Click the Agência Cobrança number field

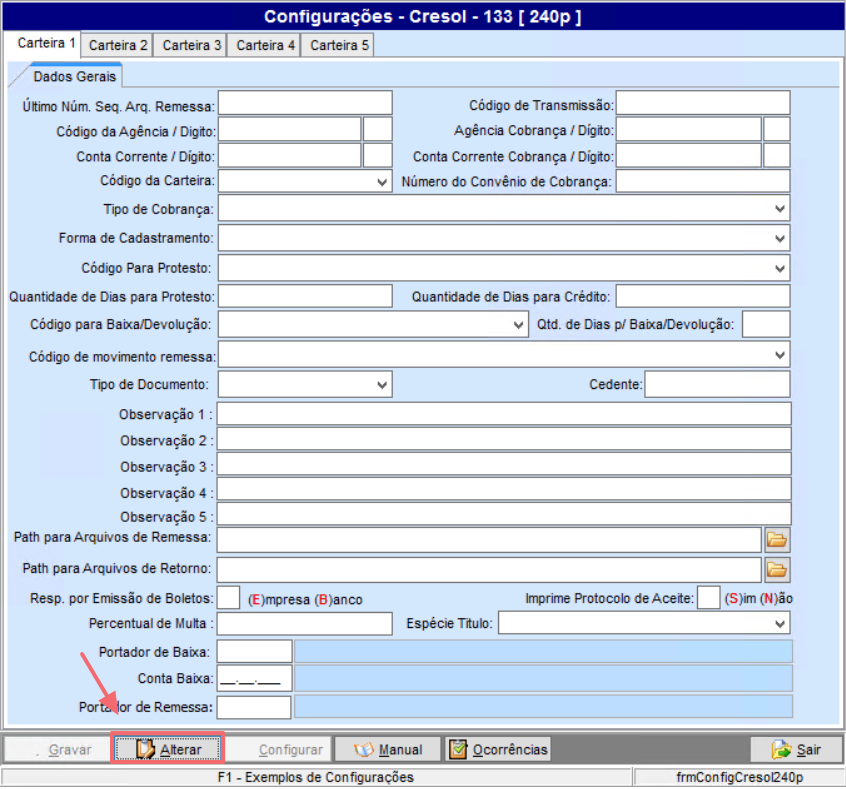[689, 130]
